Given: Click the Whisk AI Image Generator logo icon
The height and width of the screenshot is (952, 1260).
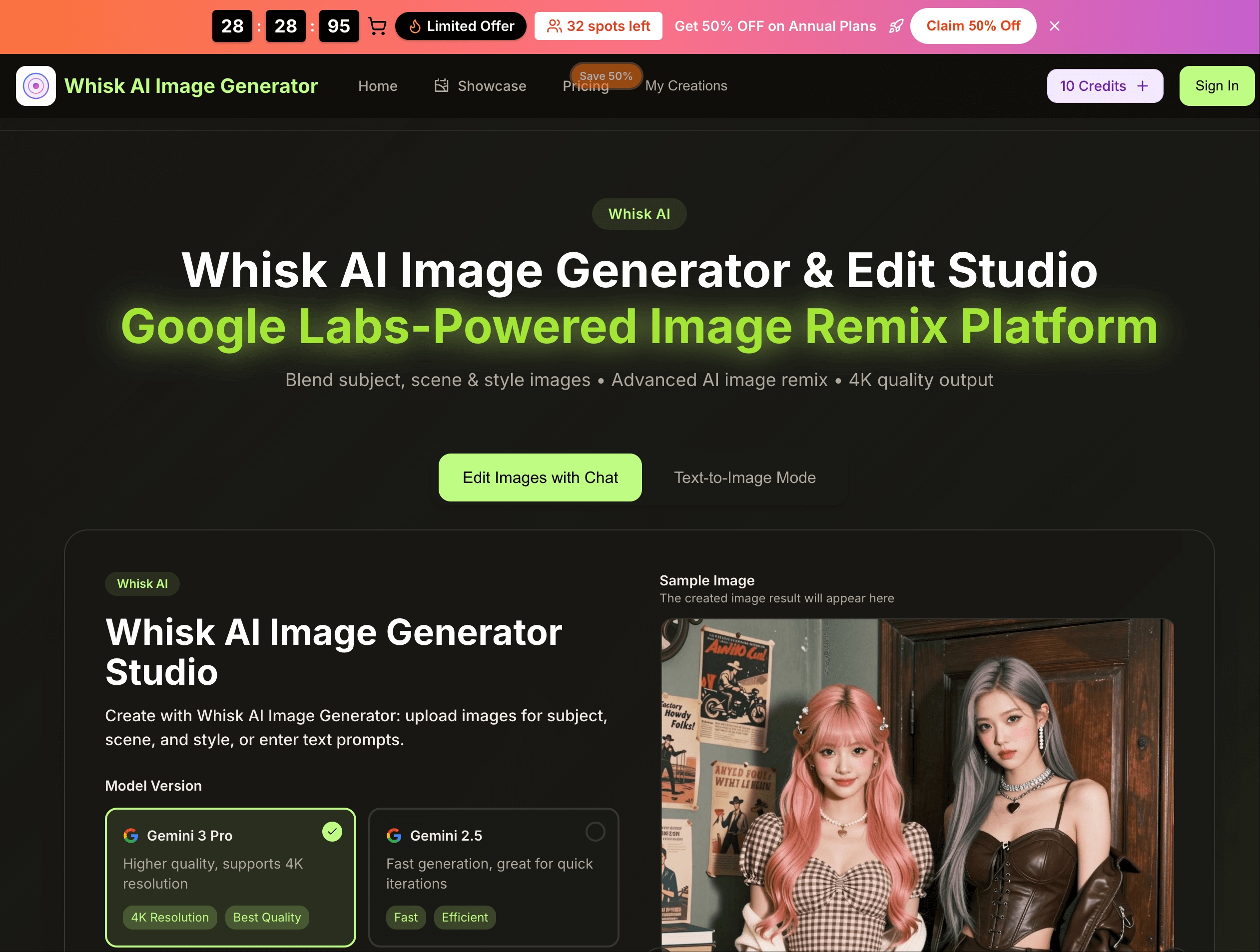Looking at the screenshot, I should 35,85.
